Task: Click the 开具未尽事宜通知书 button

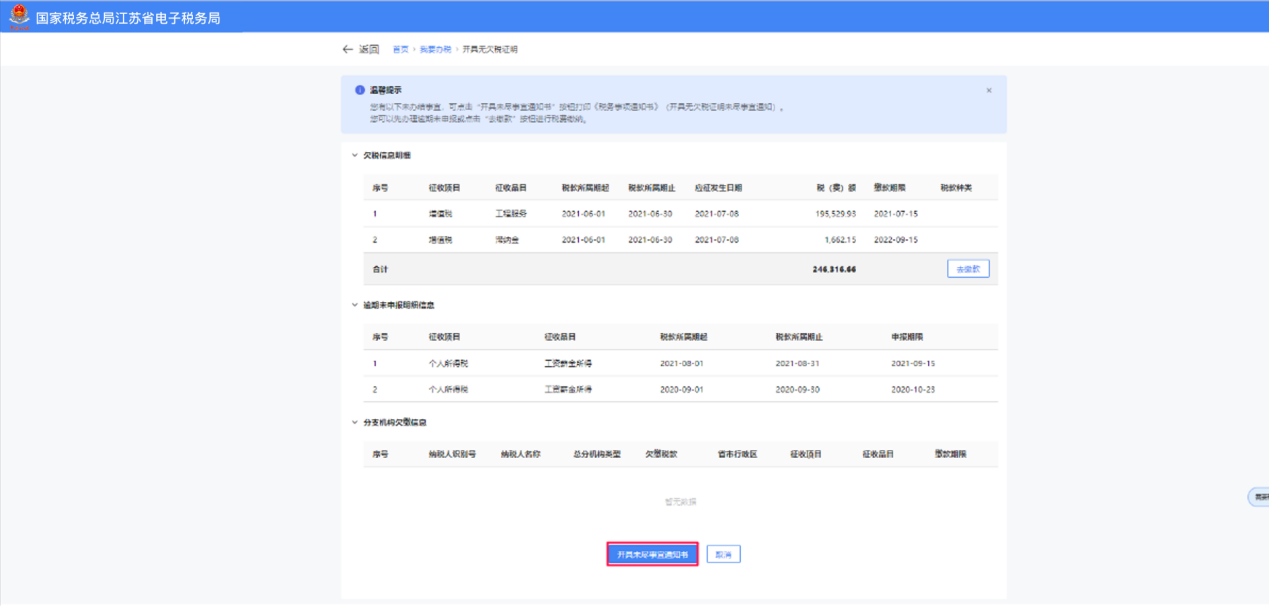Action: [x=652, y=554]
